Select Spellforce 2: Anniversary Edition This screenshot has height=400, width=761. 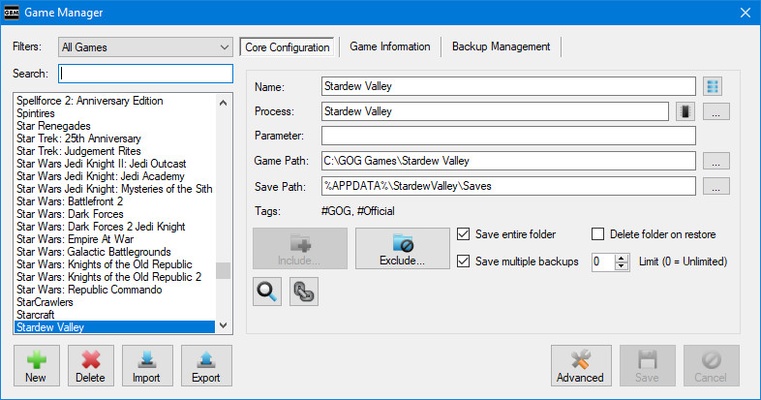pyautogui.click(x=115, y=100)
